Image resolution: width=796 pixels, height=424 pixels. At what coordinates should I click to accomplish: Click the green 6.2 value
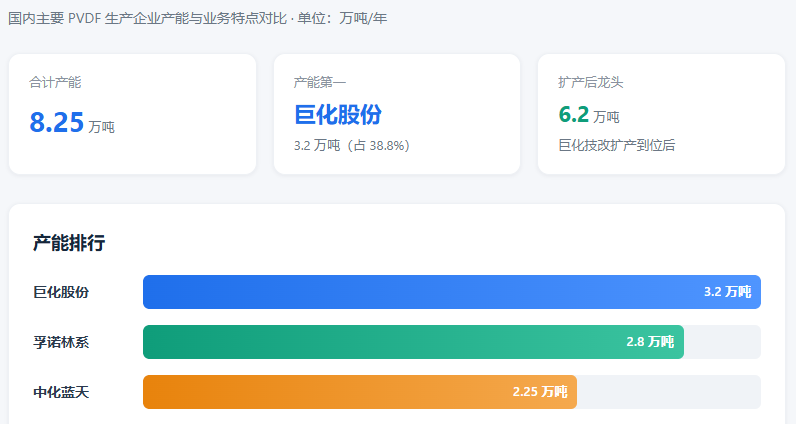pos(574,114)
